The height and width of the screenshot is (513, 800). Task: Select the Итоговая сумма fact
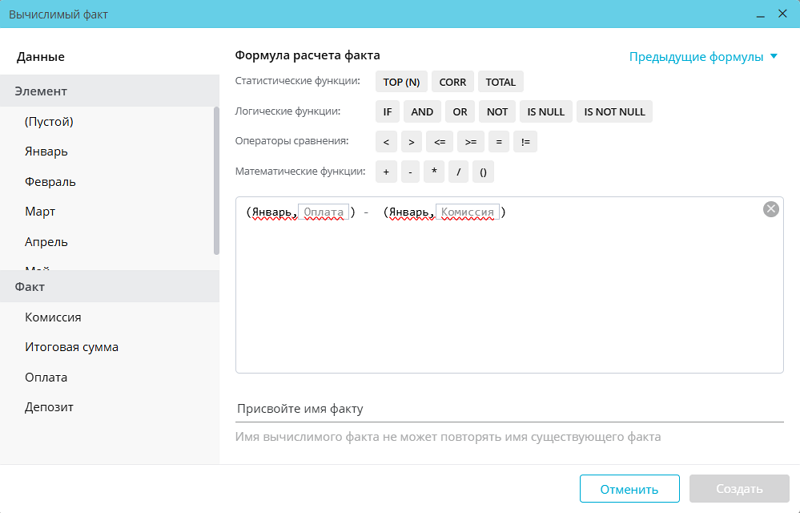pos(72,347)
